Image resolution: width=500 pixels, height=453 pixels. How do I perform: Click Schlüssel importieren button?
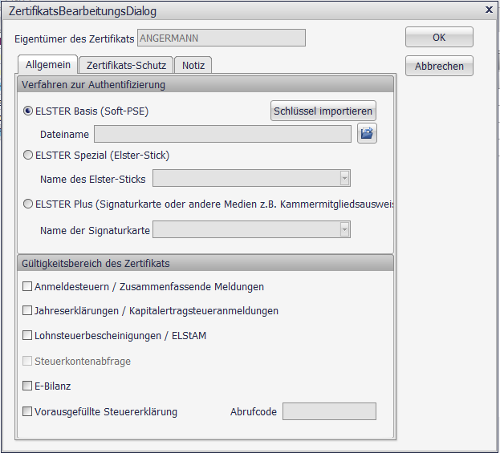click(x=323, y=111)
